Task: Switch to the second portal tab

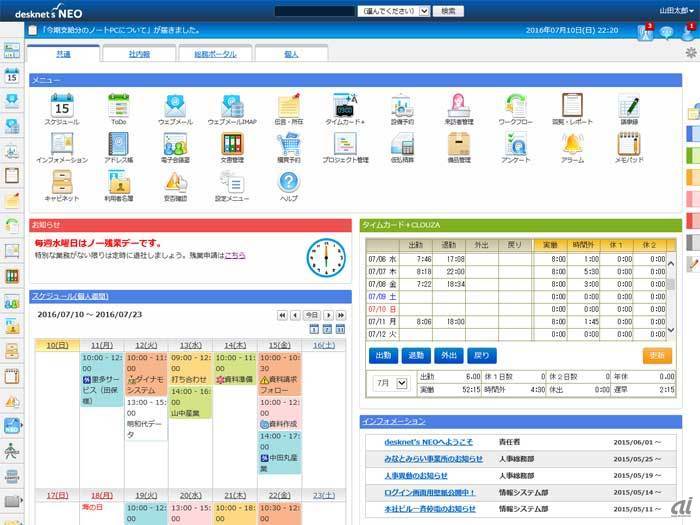Action: coord(139,54)
